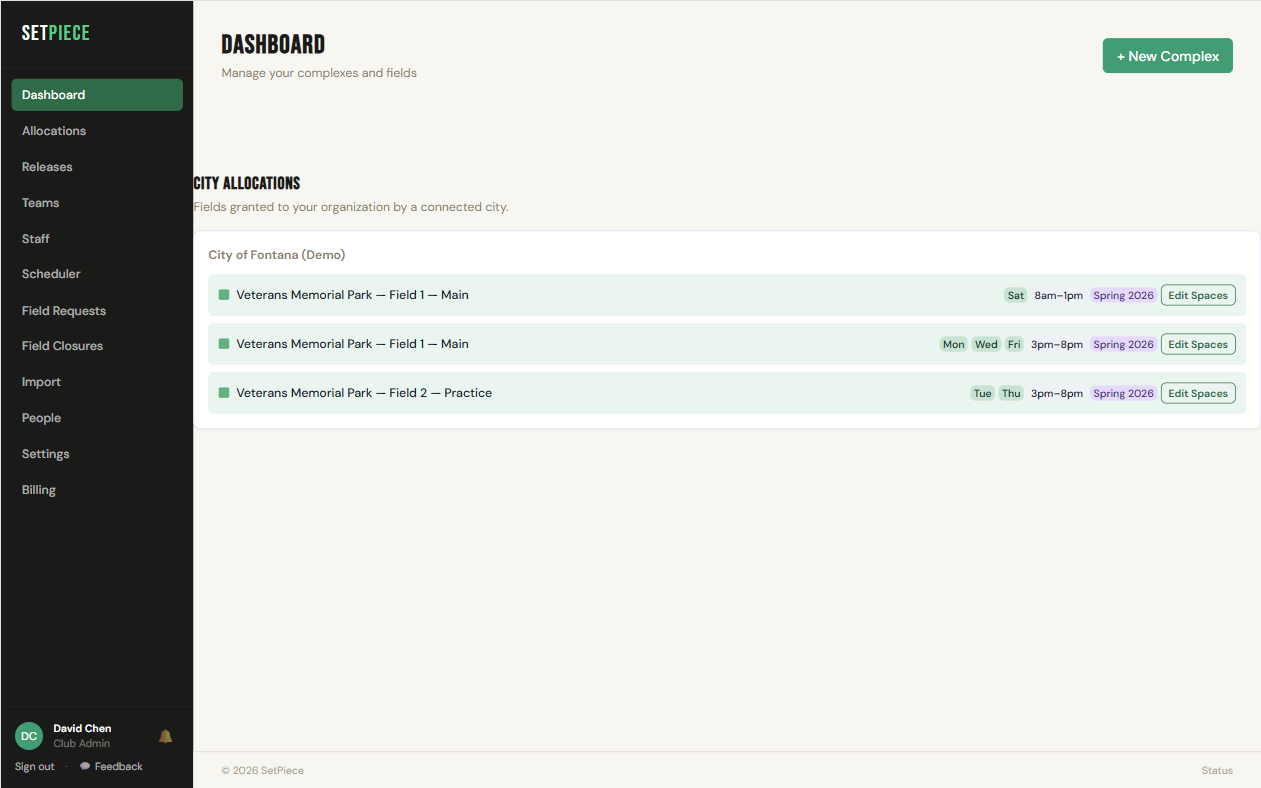1261x788 pixels.
Task: Click green square beside Field 2 — Practice
Action: (224, 393)
